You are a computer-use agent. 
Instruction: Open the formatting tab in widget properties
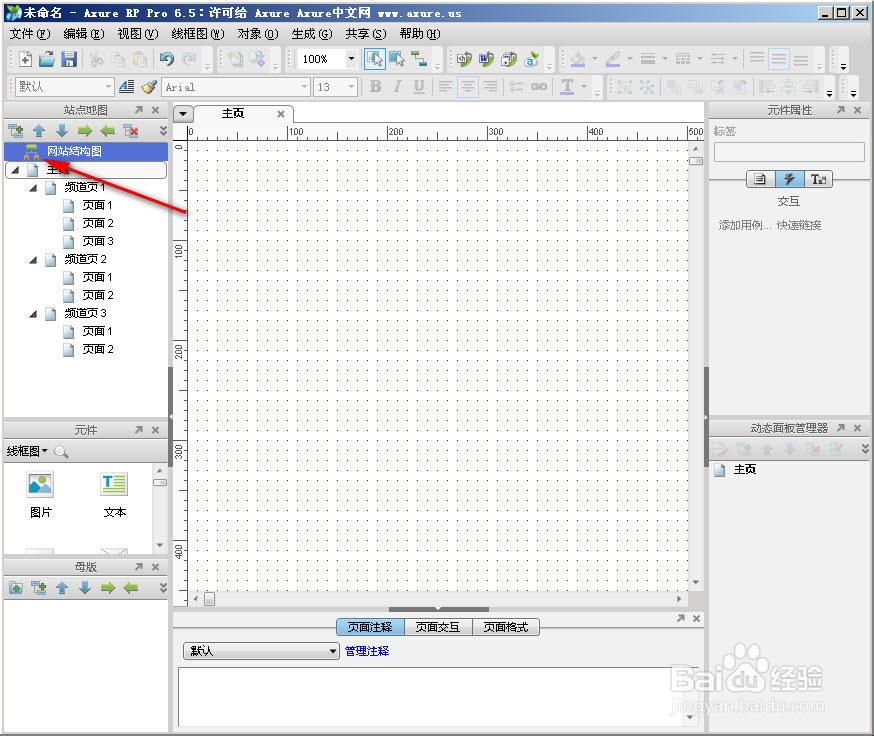pyautogui.click(x=818, y=180)
